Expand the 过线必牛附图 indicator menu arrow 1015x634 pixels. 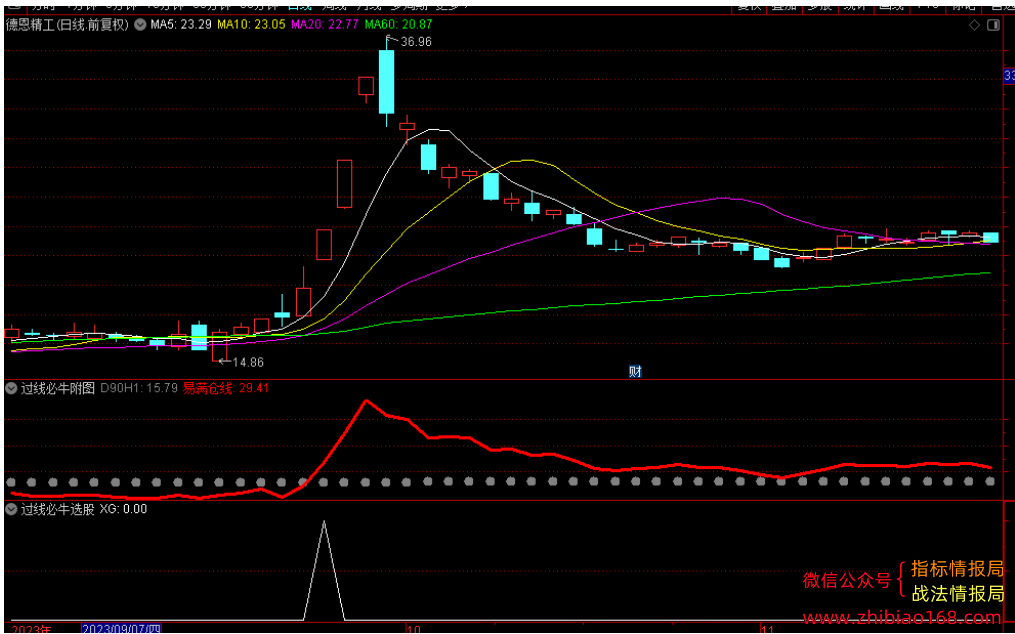point(11,389)
